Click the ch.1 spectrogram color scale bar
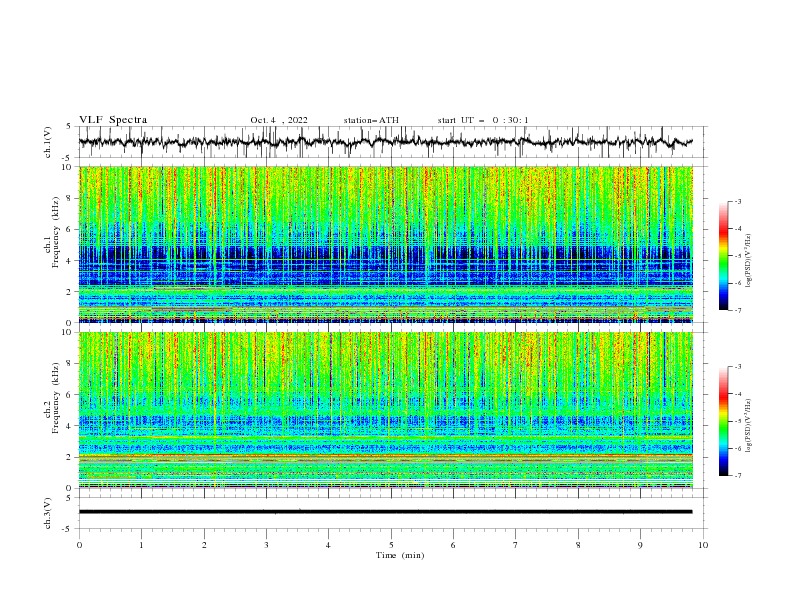The height and width of the screenshot is (612, 792). pyautogui.click(x=724, y=256)
